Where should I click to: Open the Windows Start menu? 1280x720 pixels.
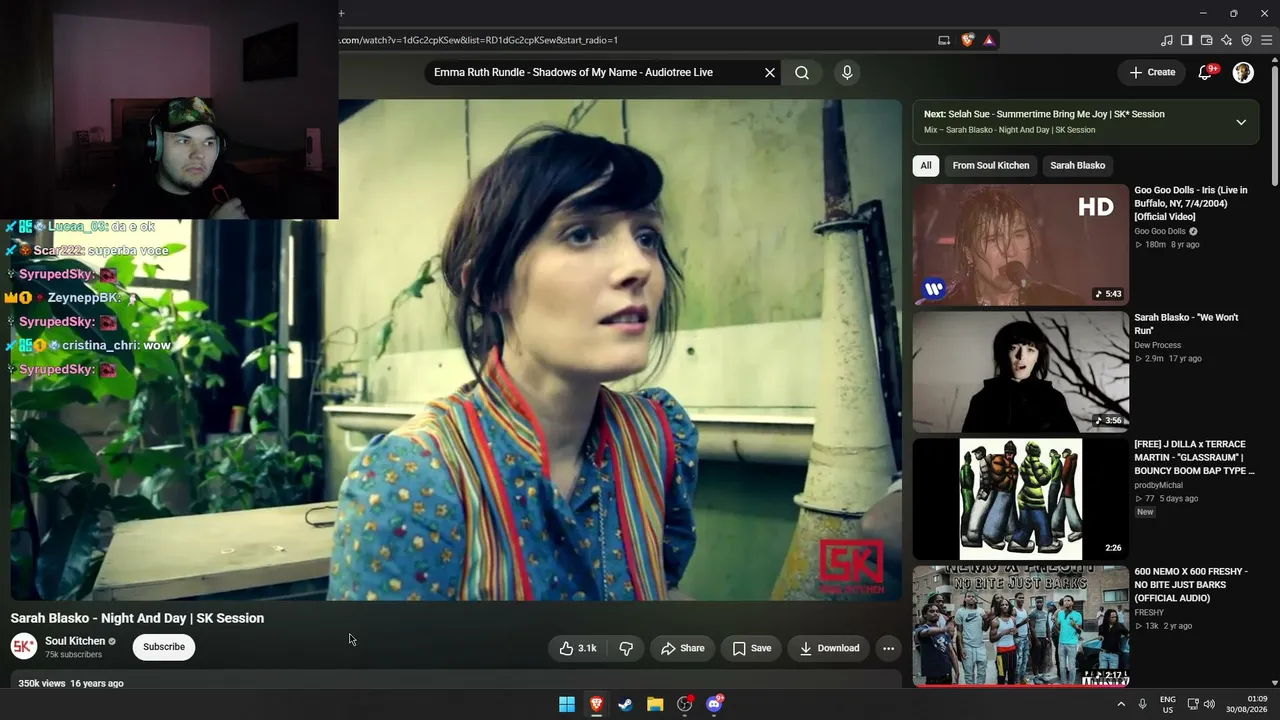coord(567,704)
